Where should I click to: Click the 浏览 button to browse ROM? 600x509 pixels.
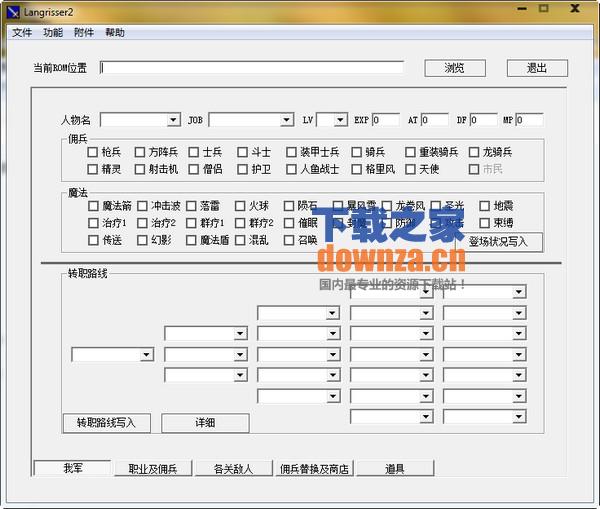(x=455, y=68)
